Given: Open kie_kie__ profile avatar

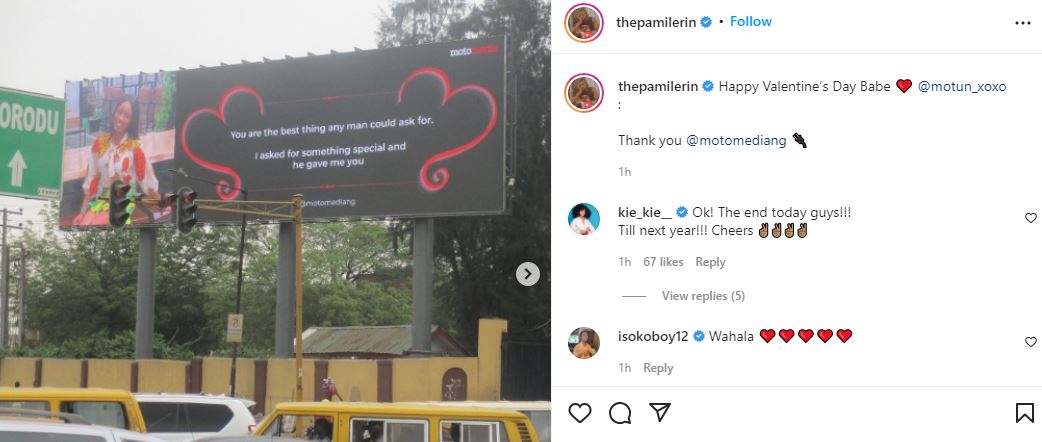Looking at the screenshot, I should pyautogui.click(x=584, y=219).
